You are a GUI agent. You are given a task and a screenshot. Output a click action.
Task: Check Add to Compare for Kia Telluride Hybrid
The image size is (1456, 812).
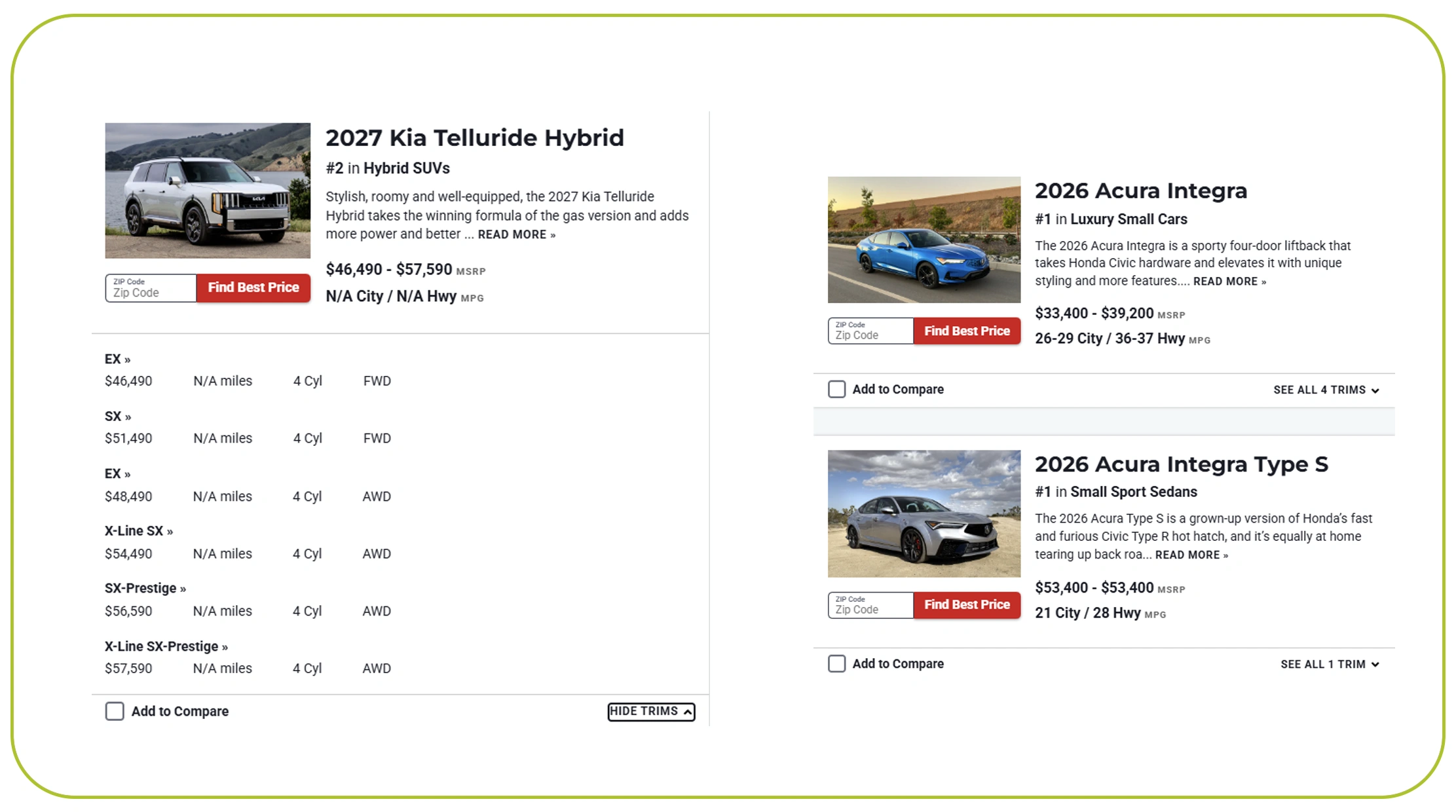click(x=115, y=711)
